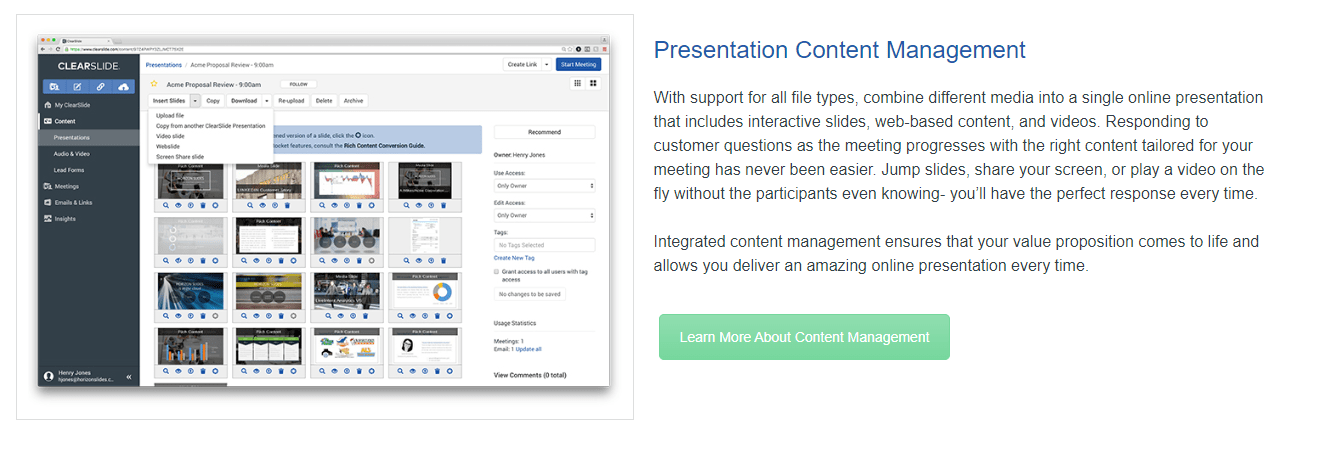Open the LinkedIn Customer Story slide thumbnail
Viewport: 1320px width, 455px height.
click(268, 180)
